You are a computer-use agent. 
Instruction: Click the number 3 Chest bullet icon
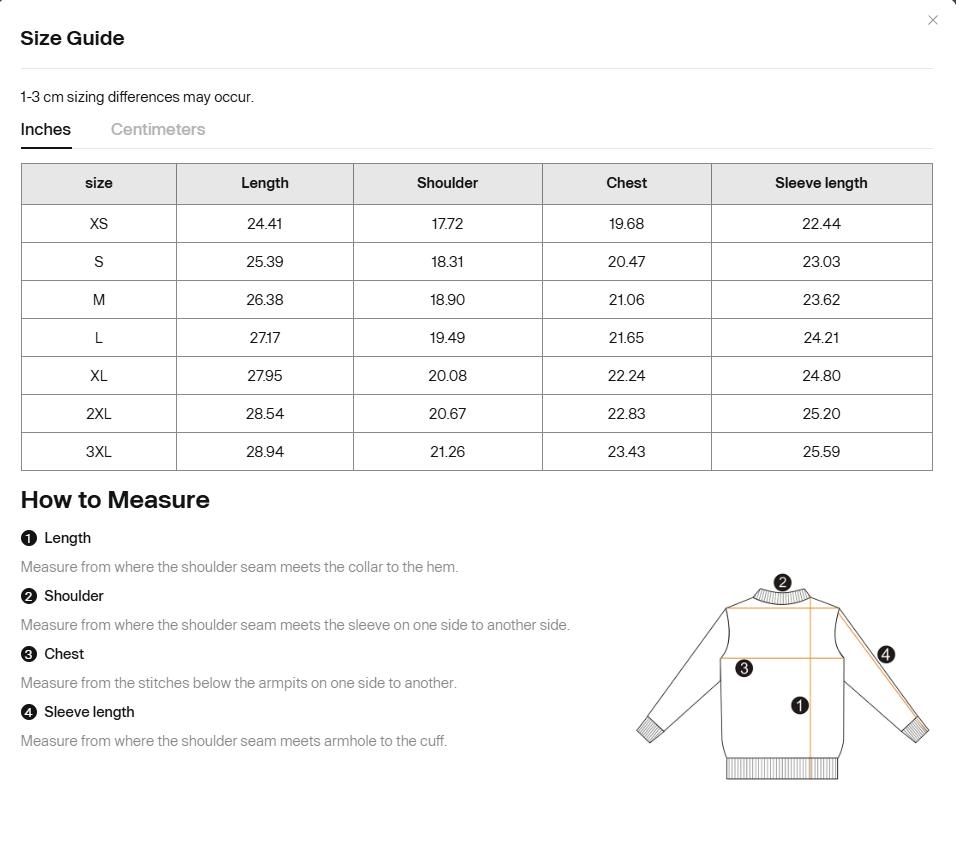pos(29,653)
